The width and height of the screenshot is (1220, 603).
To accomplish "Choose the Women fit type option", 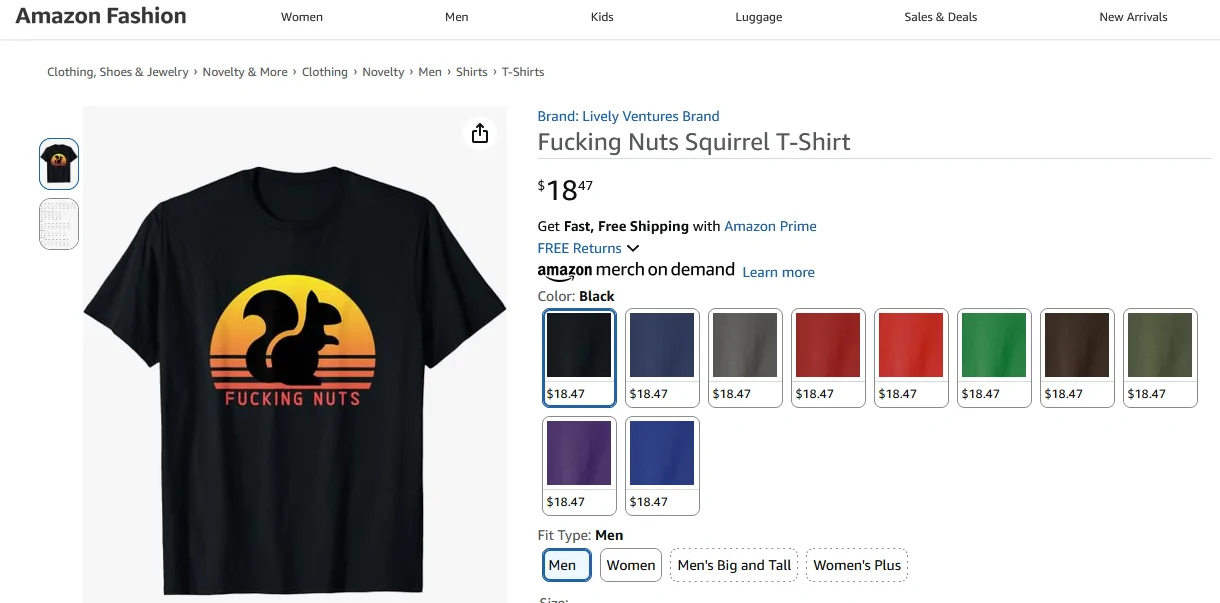I will 631,565.
